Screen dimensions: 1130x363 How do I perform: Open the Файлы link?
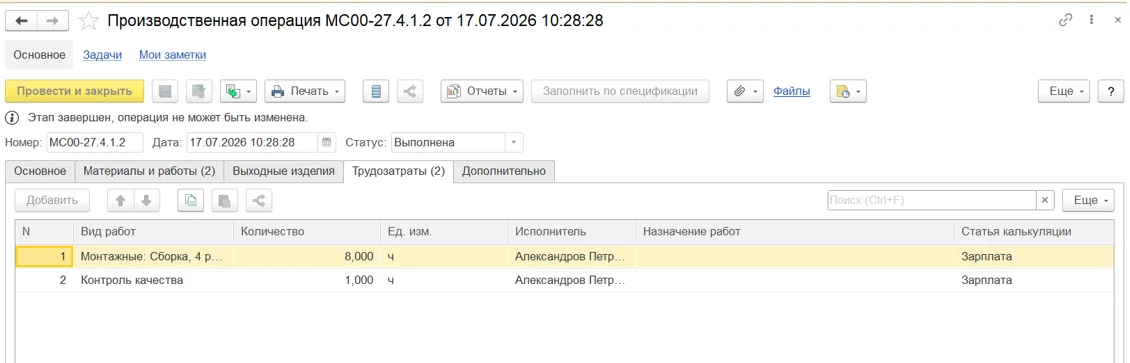click(791, 91)
